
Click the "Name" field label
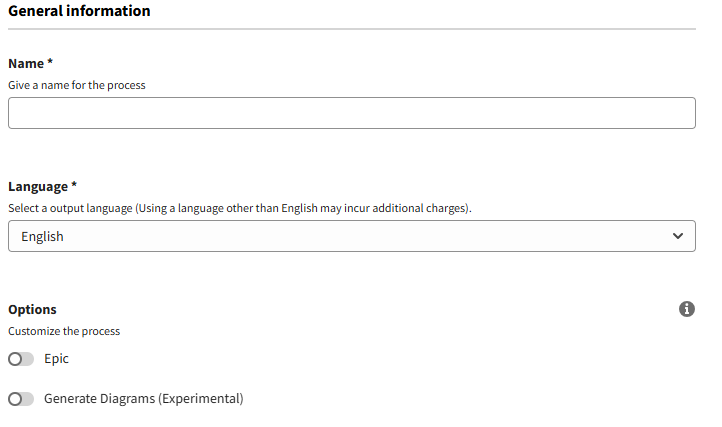click(25, 63)
